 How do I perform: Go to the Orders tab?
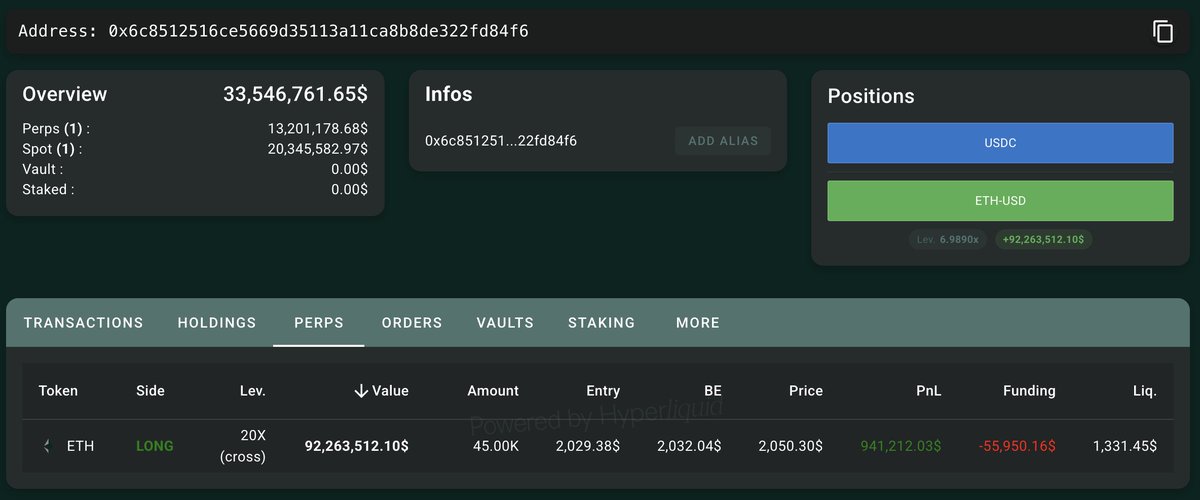[412, 323]
